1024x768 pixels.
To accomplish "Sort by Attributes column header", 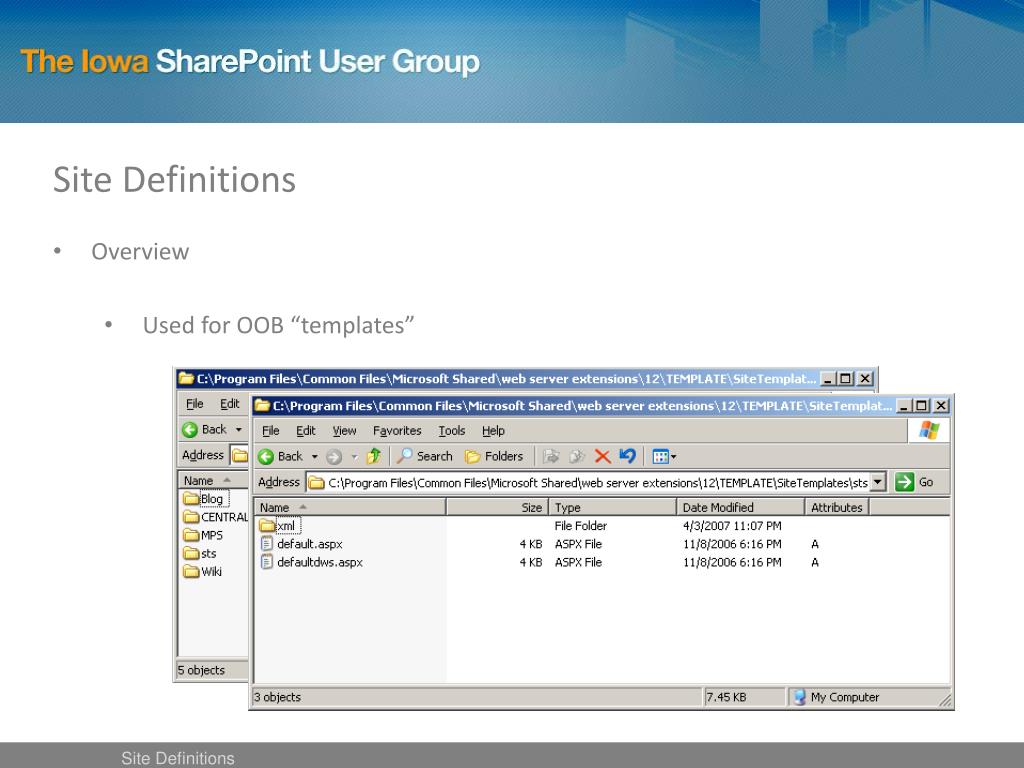I will [x=837, y=507].
